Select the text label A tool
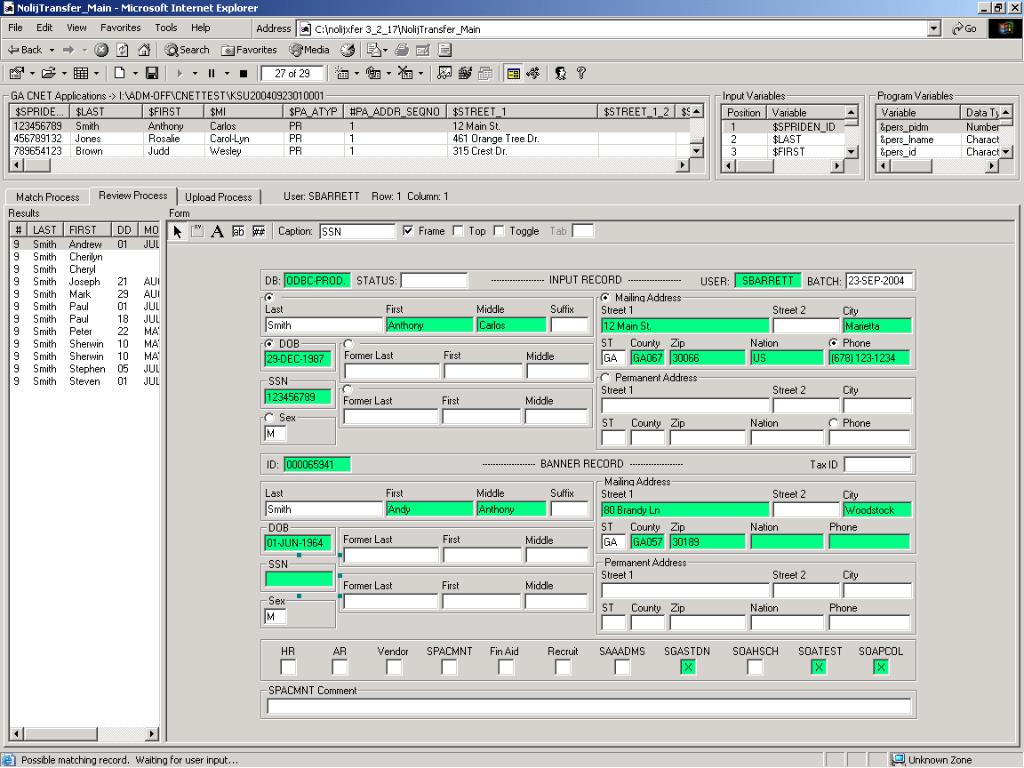1024x768 pixels. pyautogui.click(x=217, y=231)
